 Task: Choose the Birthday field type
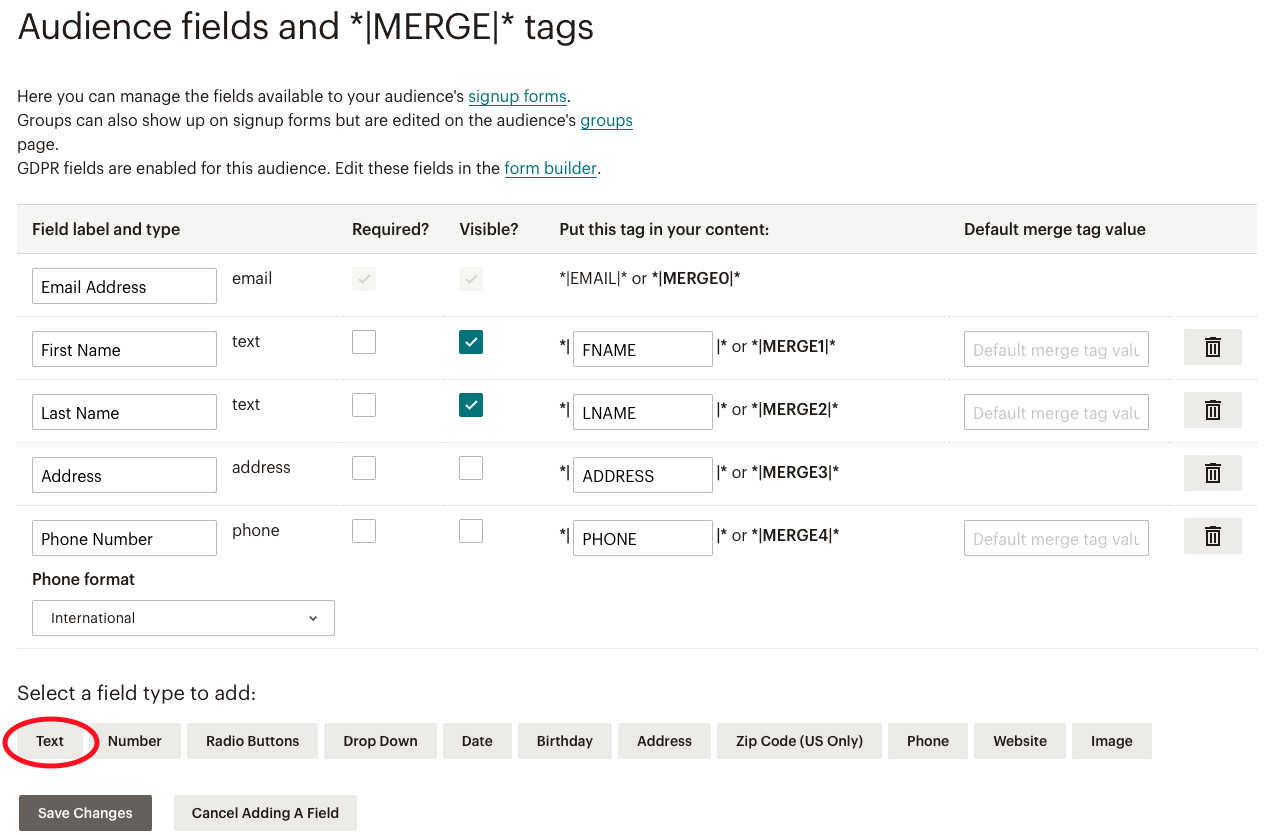click(564, 741)
